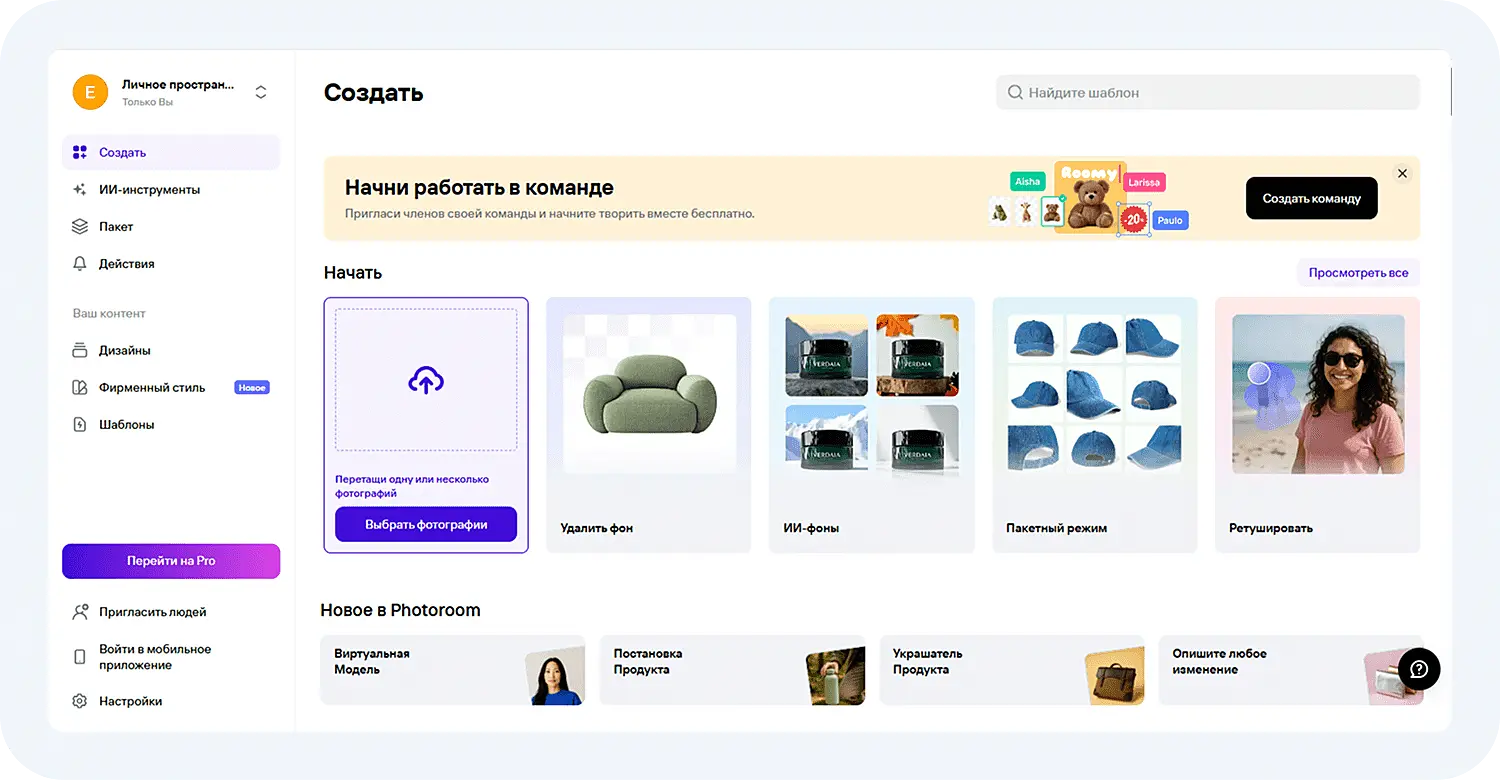Viewport: 1500px width, 780px height.
Task: Open Действия notifications in the sidebar
Action: pyautogui.click(x=127, y=263)
